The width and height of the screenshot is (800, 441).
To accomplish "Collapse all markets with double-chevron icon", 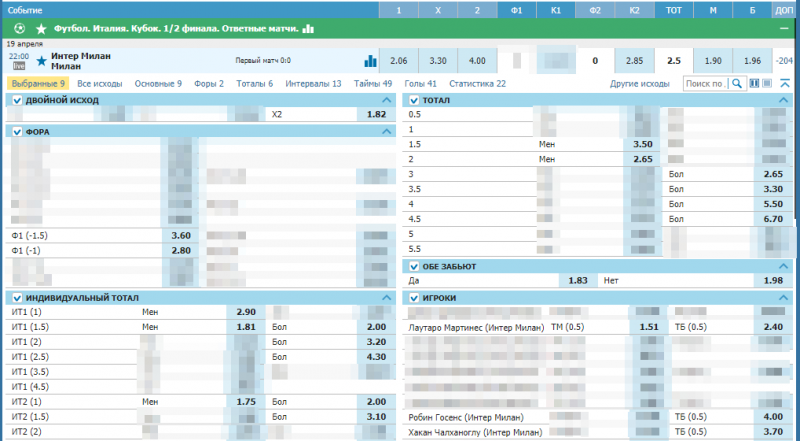I will 783,84.
